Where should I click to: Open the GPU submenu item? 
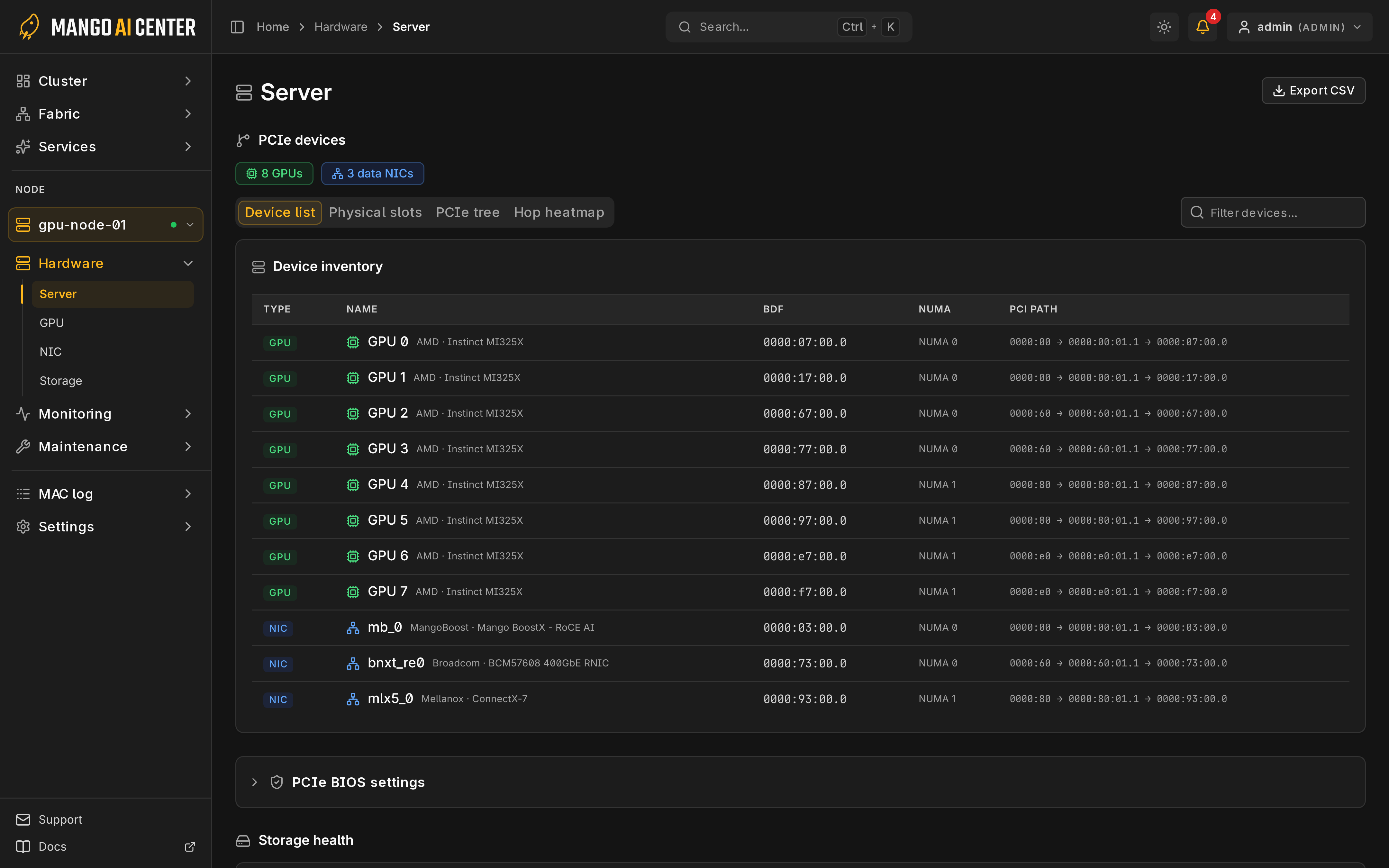click(x=113, y=323)
